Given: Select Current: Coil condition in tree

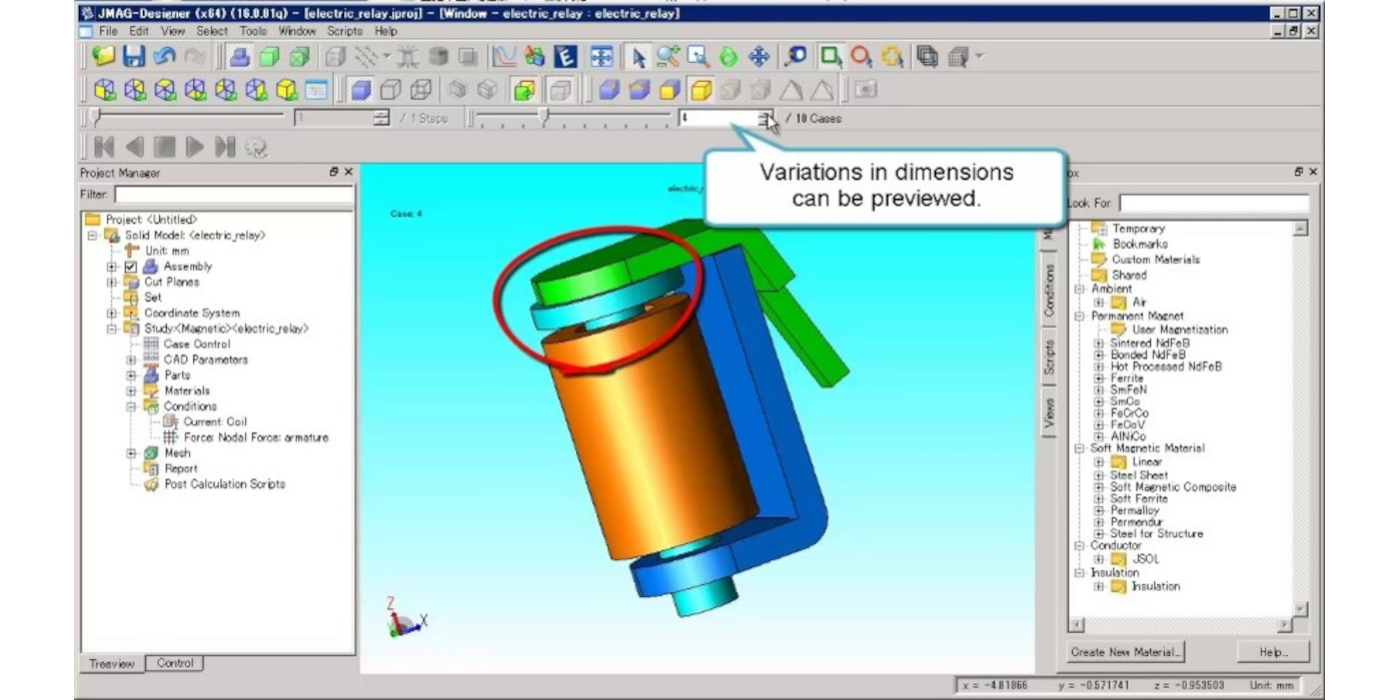Looking at the screenshot, I should point(214,422).
